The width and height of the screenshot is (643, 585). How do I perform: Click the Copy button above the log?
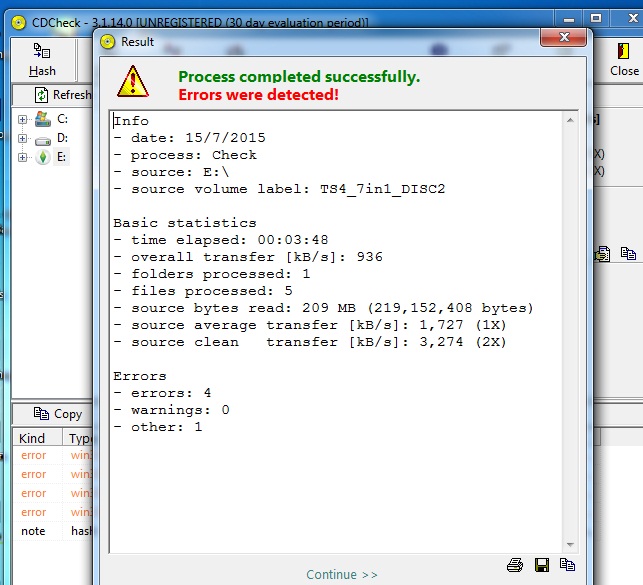point(58,413)
